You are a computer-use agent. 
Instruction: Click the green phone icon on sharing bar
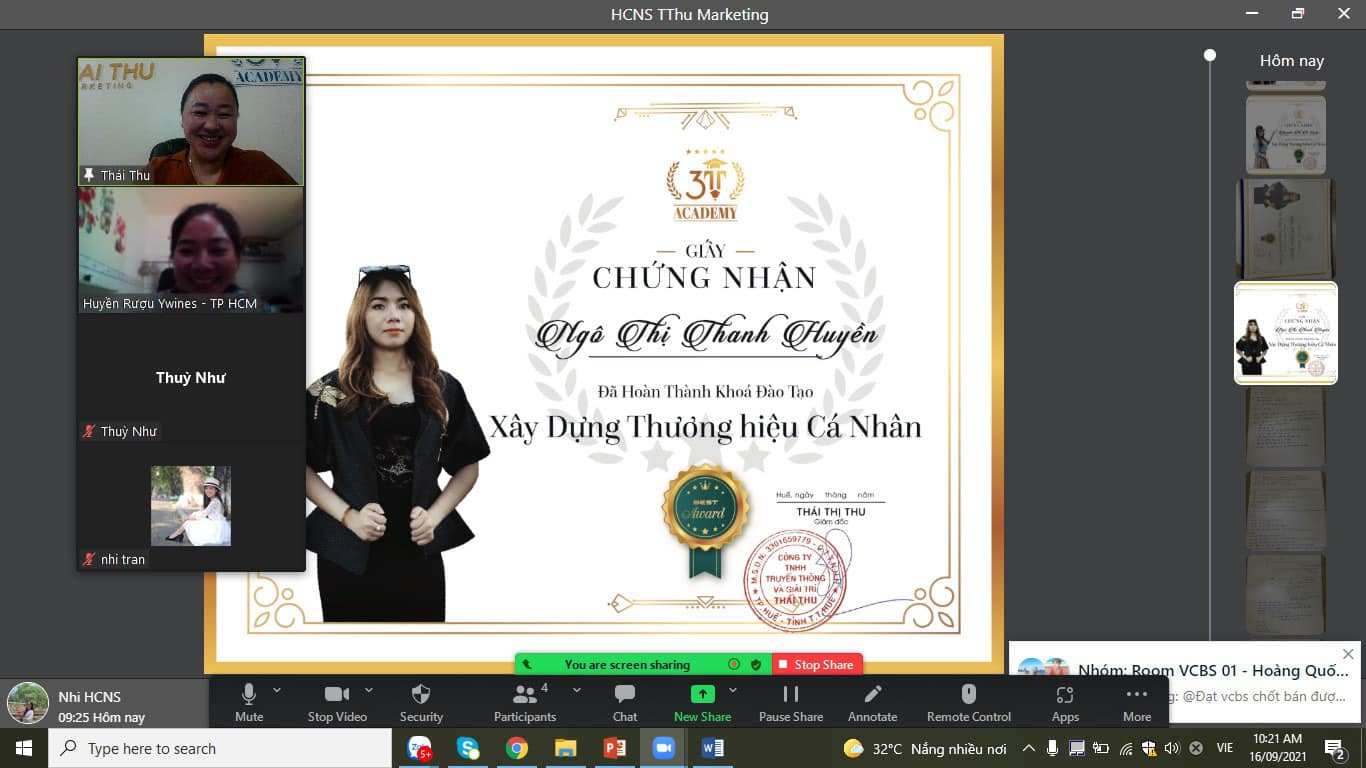point(527,664)
